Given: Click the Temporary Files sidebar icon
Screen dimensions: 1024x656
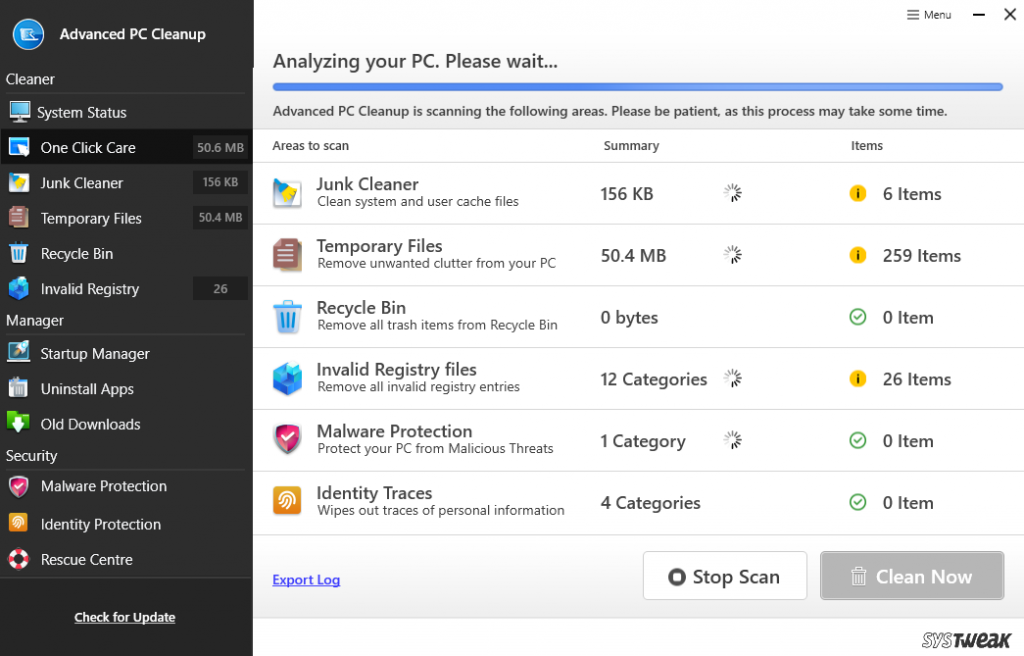Looking at the screenshot, I should 19,218.
